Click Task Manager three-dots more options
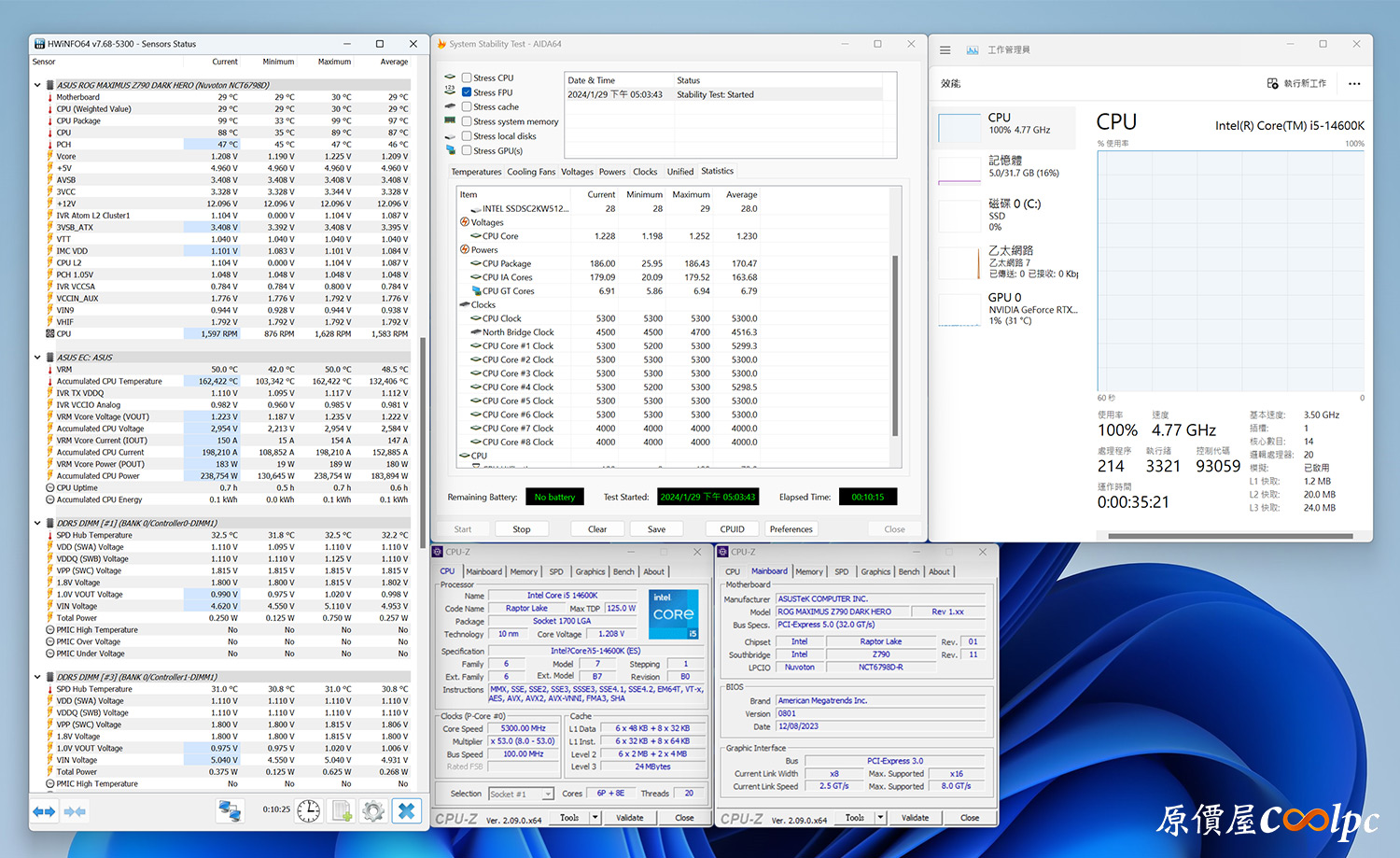The image size is (1400, 858). [x=1354, y=83]
